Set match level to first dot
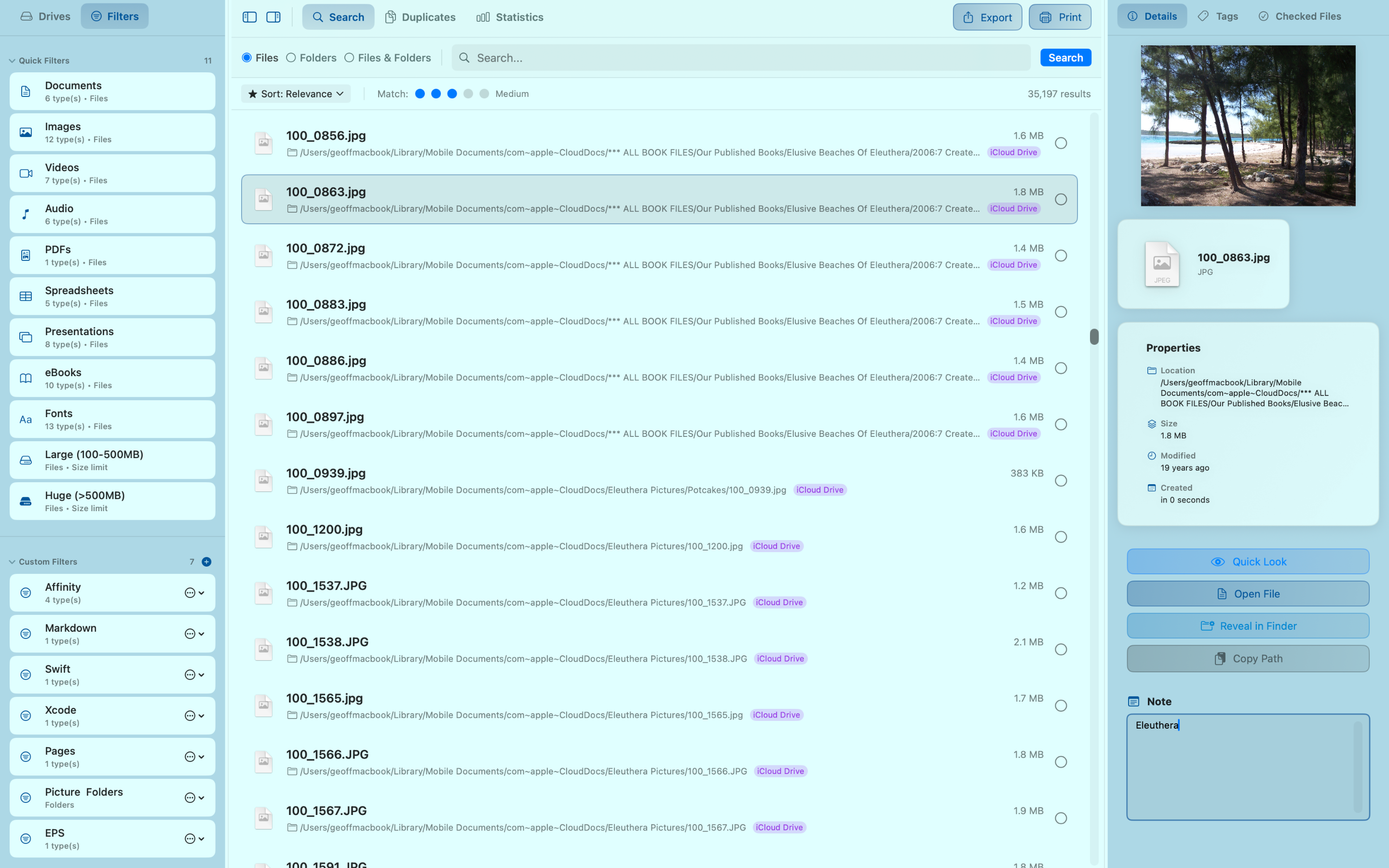Viewport: 1389px width, 868px height. point(420,94)
